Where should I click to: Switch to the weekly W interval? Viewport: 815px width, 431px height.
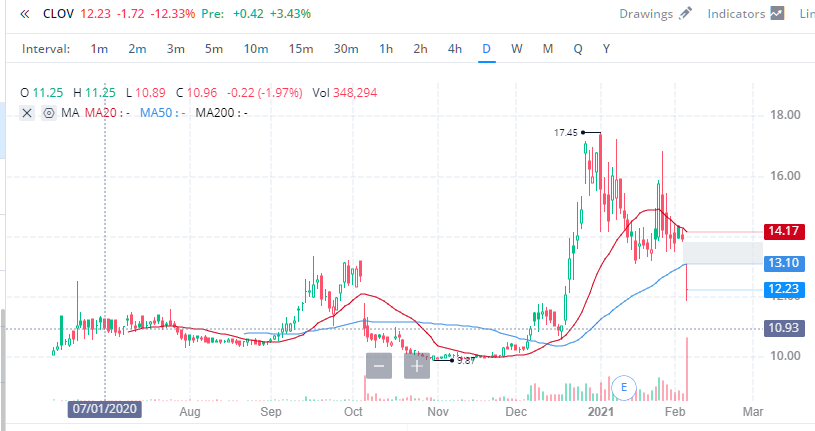(x=517, y=49)
